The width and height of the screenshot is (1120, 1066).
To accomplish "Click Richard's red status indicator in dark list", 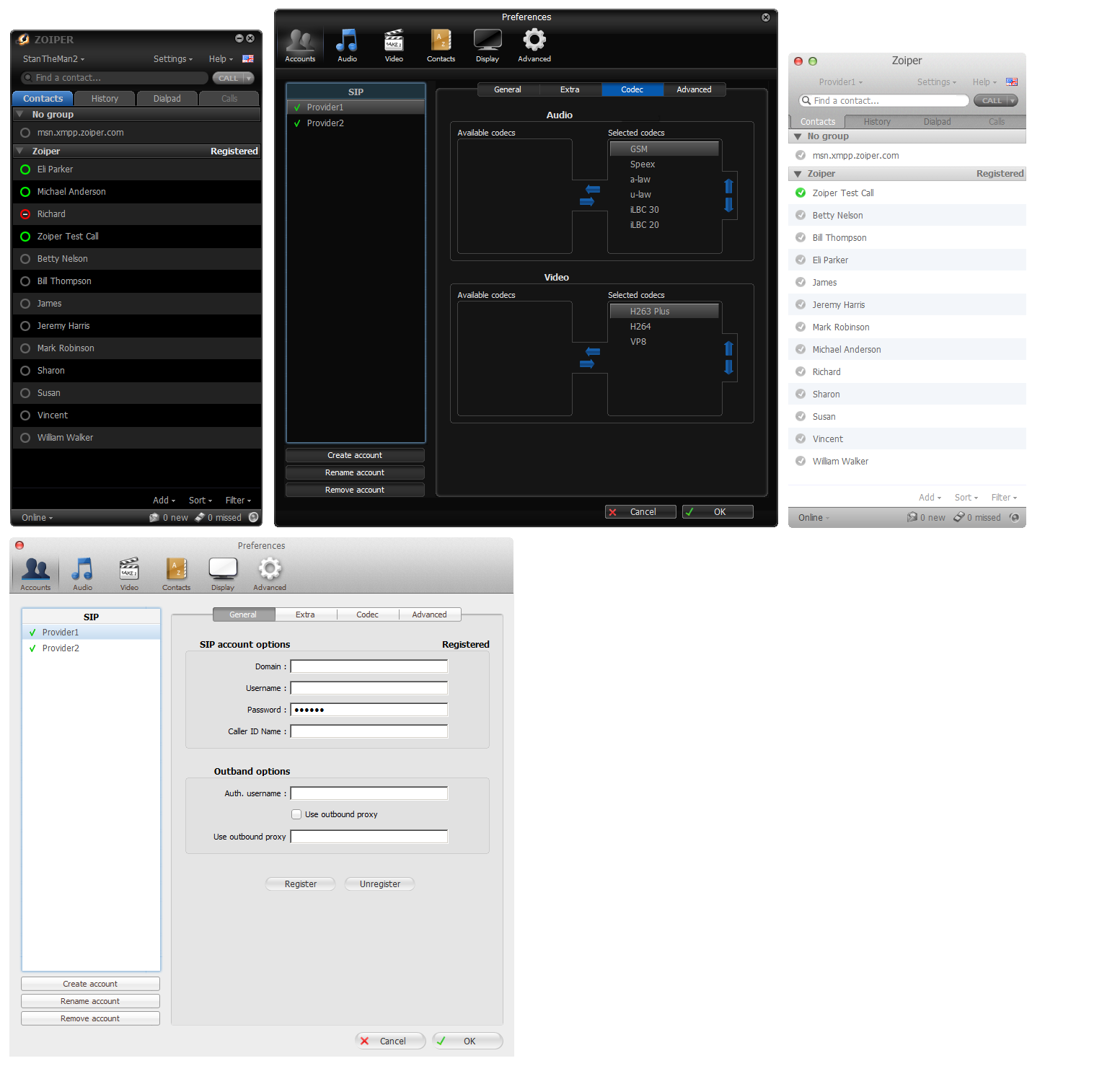I will 25,214.
